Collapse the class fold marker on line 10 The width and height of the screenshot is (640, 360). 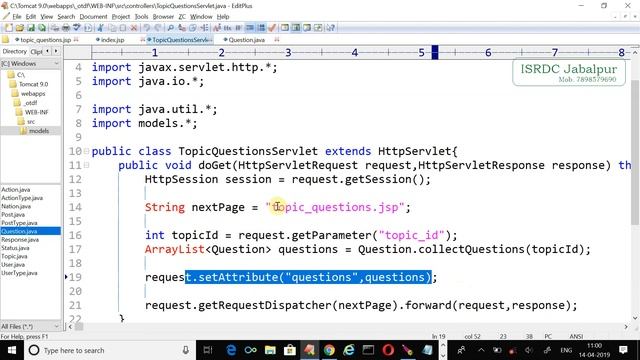click(87, 151)
